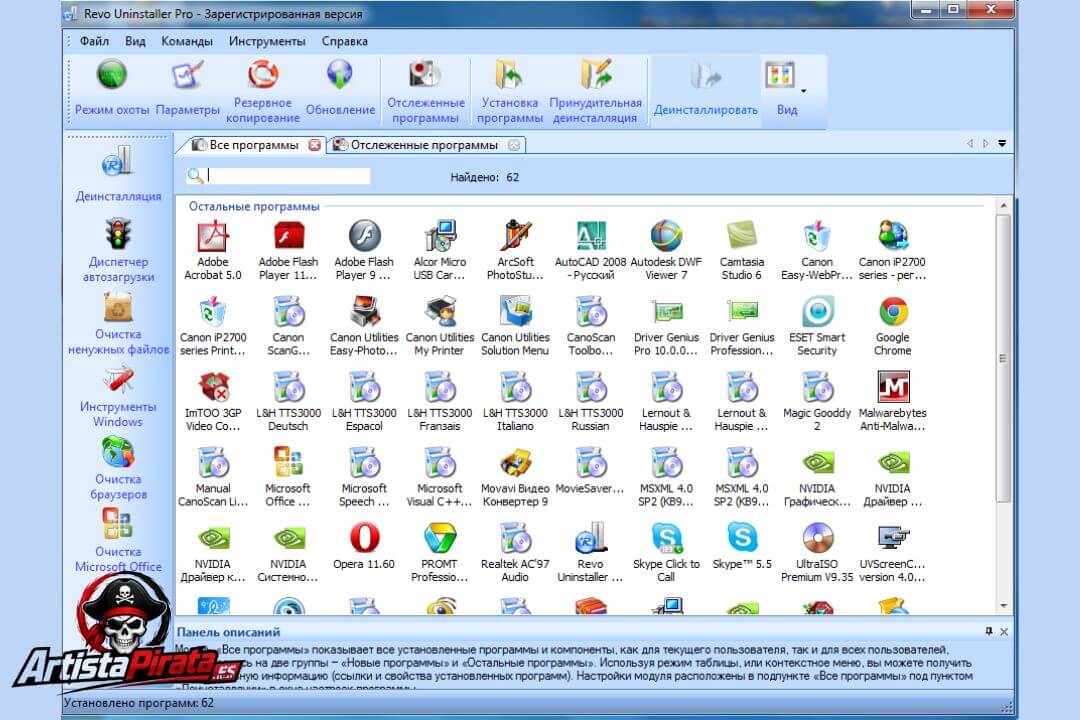
Task: Open the Файл menu
Action: point(94,41)
